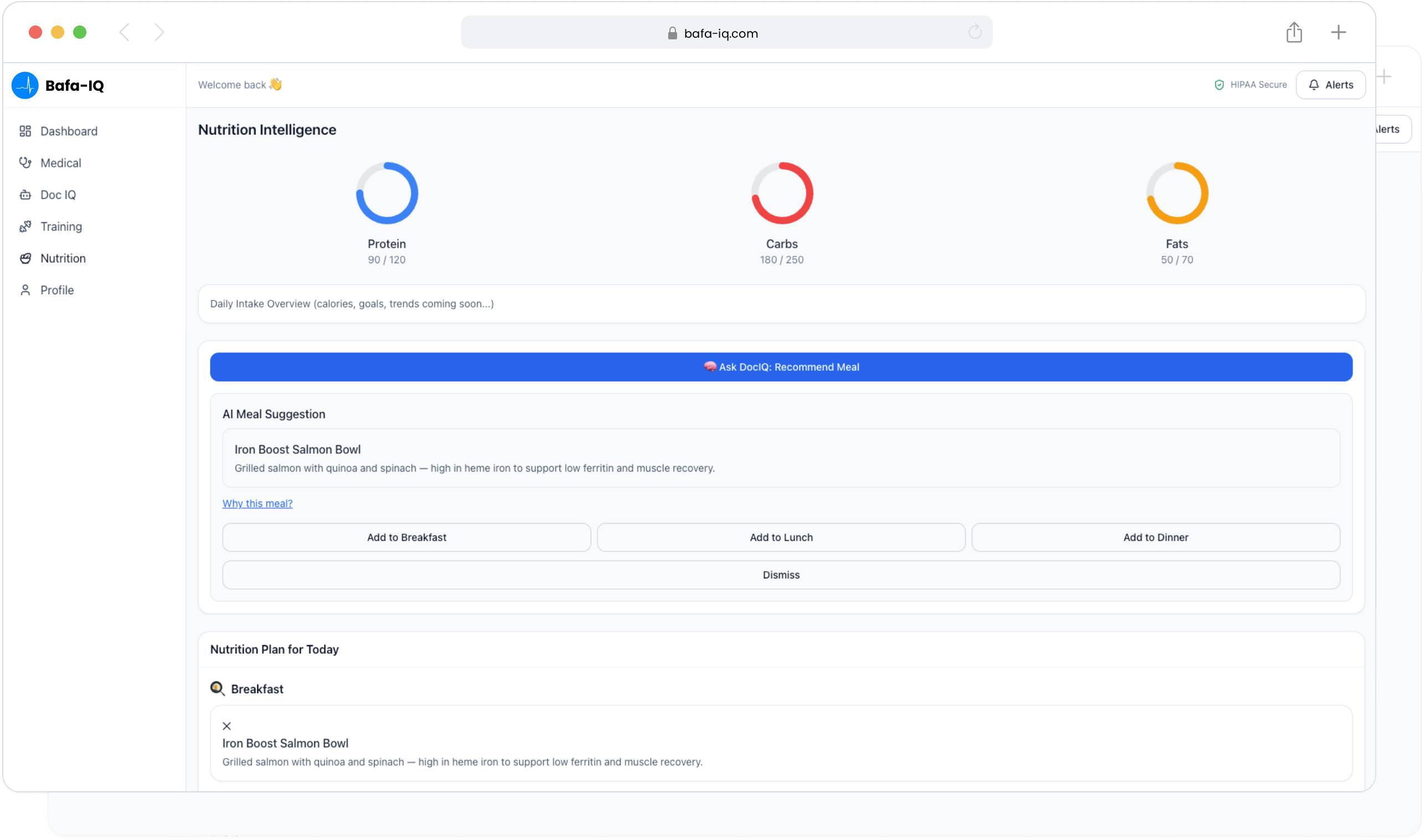Reload the page via address bar icon

975,32
